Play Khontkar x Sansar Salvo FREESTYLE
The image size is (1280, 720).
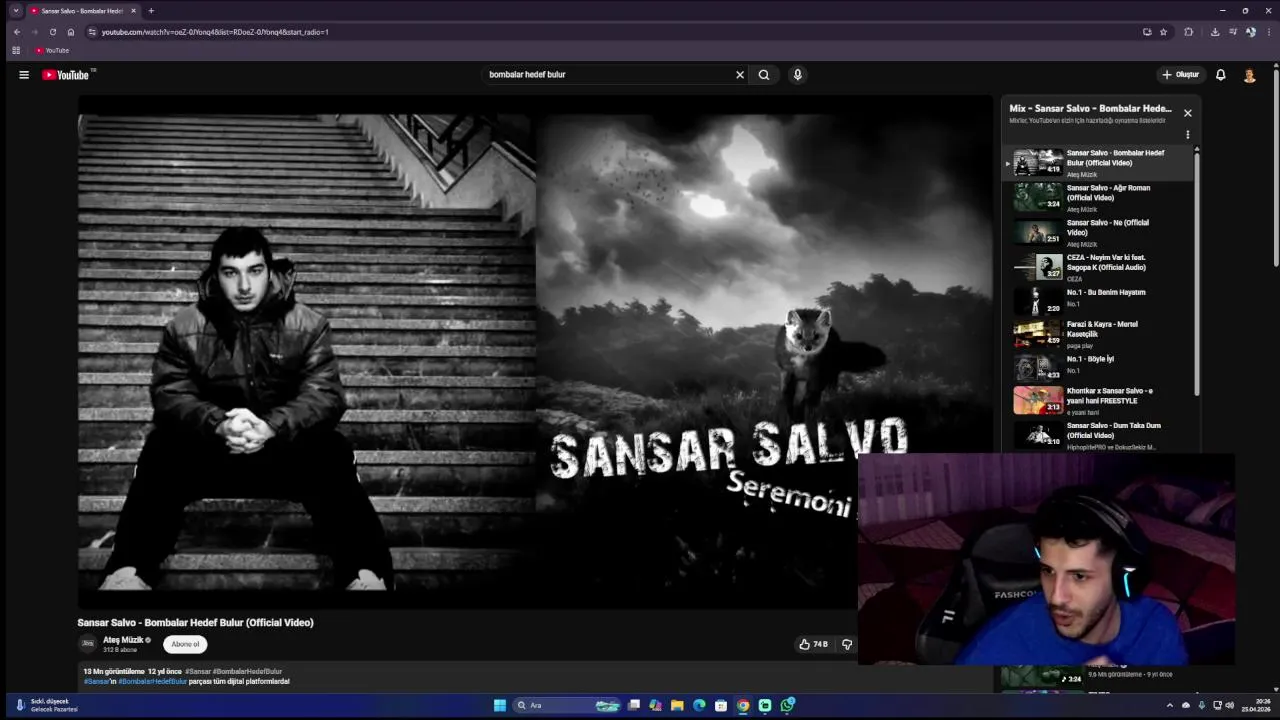1098,400
